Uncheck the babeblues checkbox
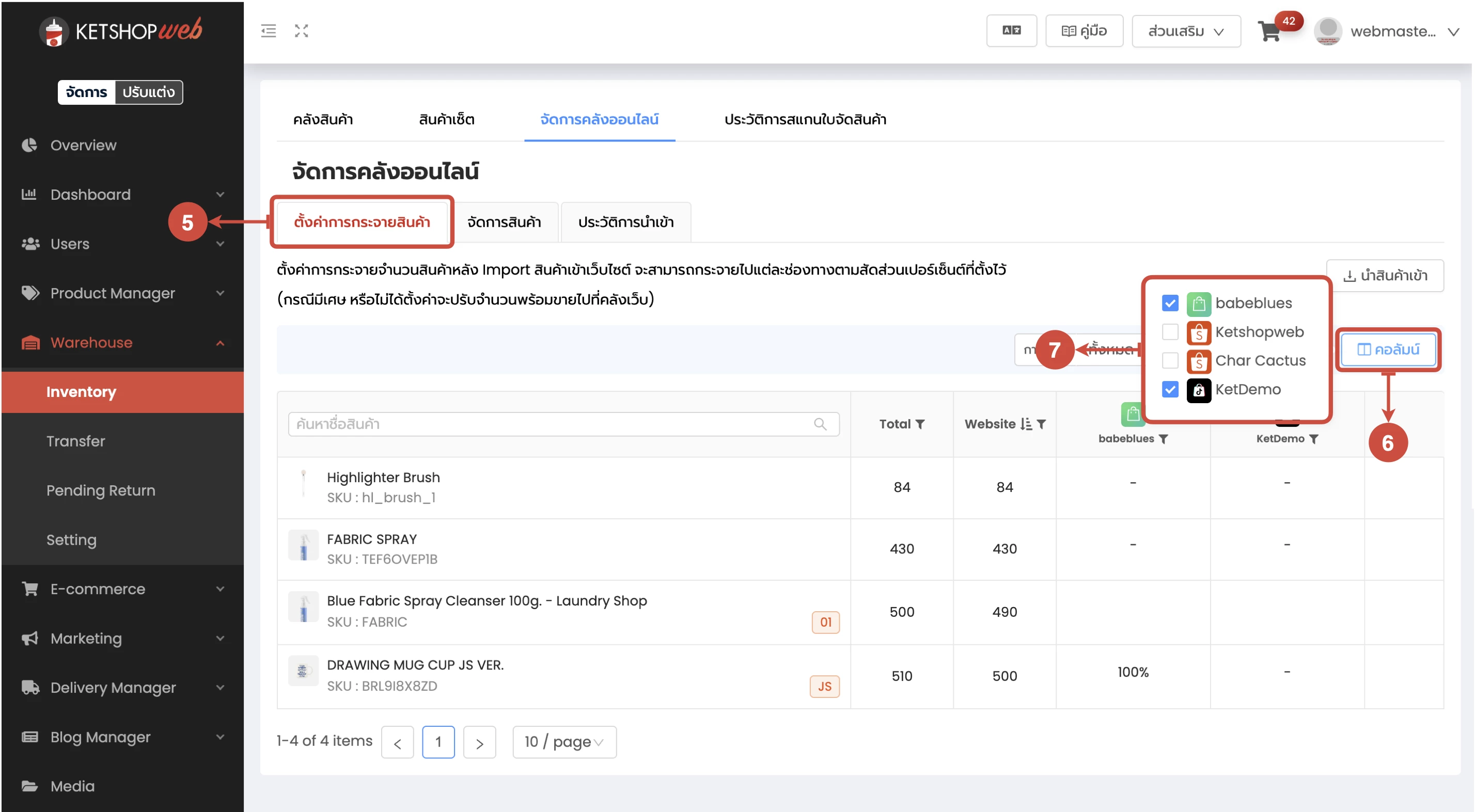 click(x=1170, y=302)
